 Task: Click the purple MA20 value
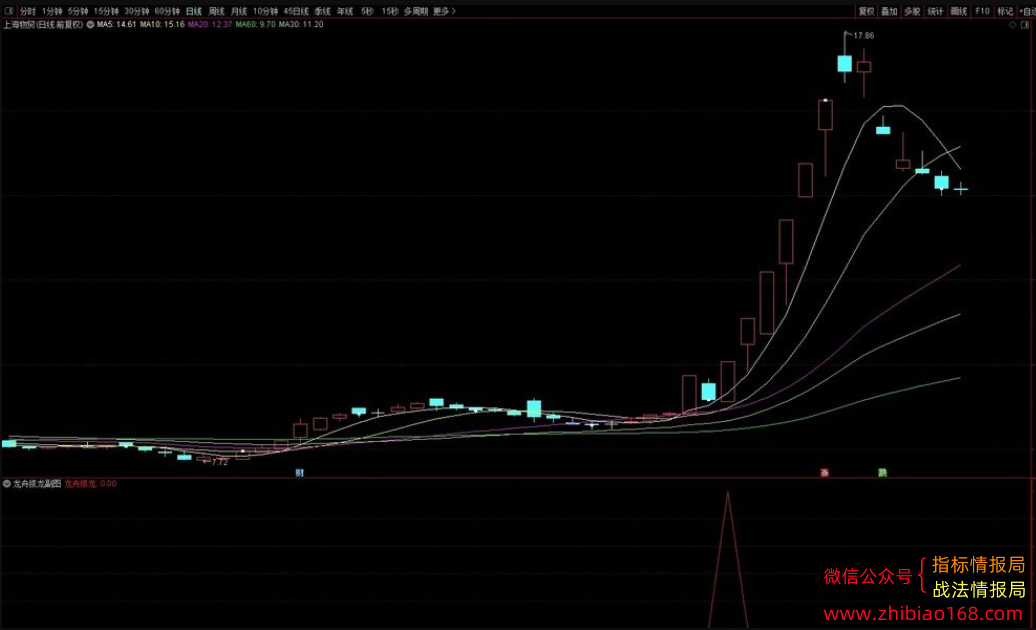click(x=209, y=24)
